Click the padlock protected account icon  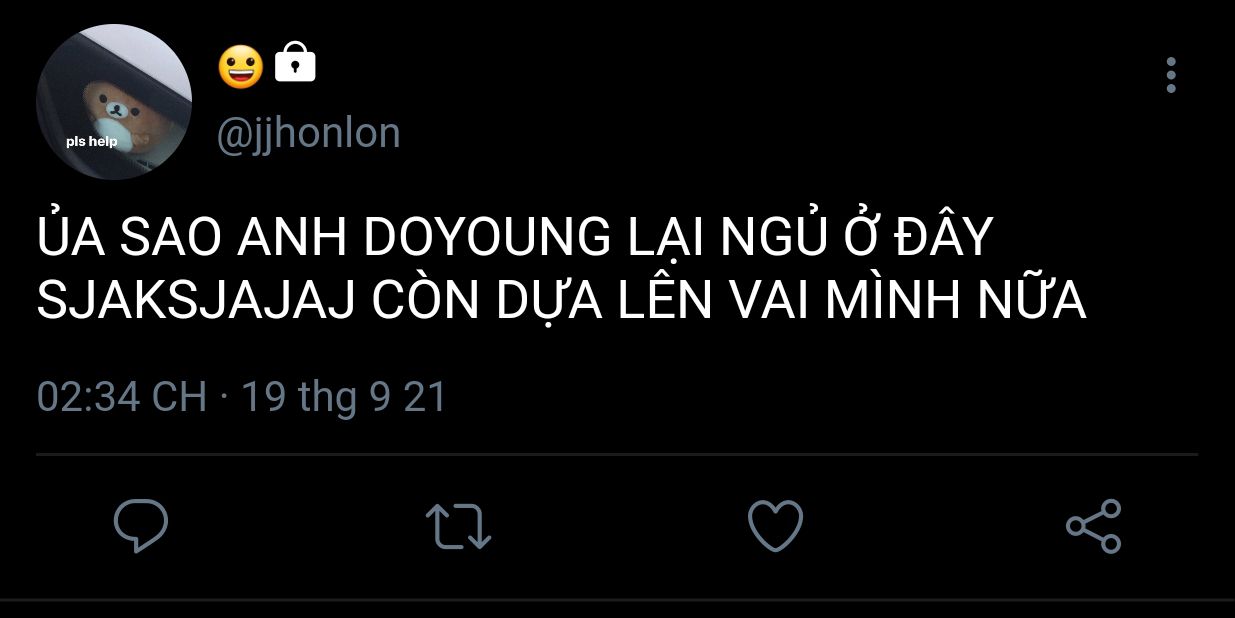295,63
